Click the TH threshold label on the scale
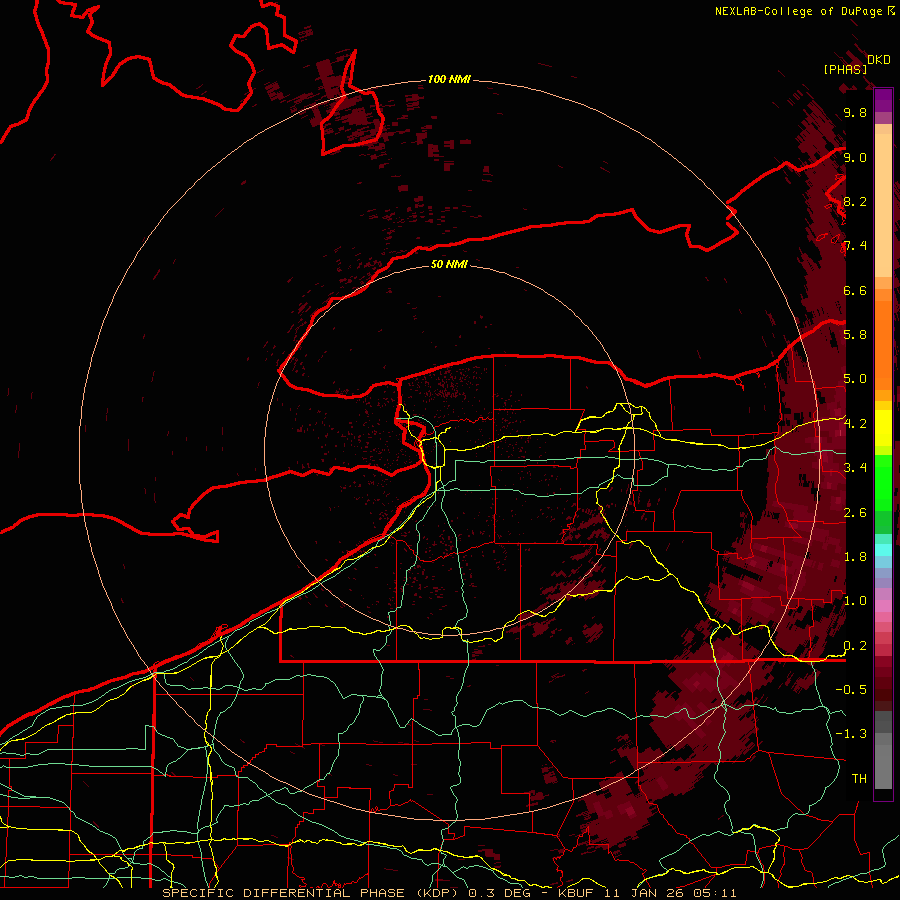900x900 pixels. click(x=859, y=779)
